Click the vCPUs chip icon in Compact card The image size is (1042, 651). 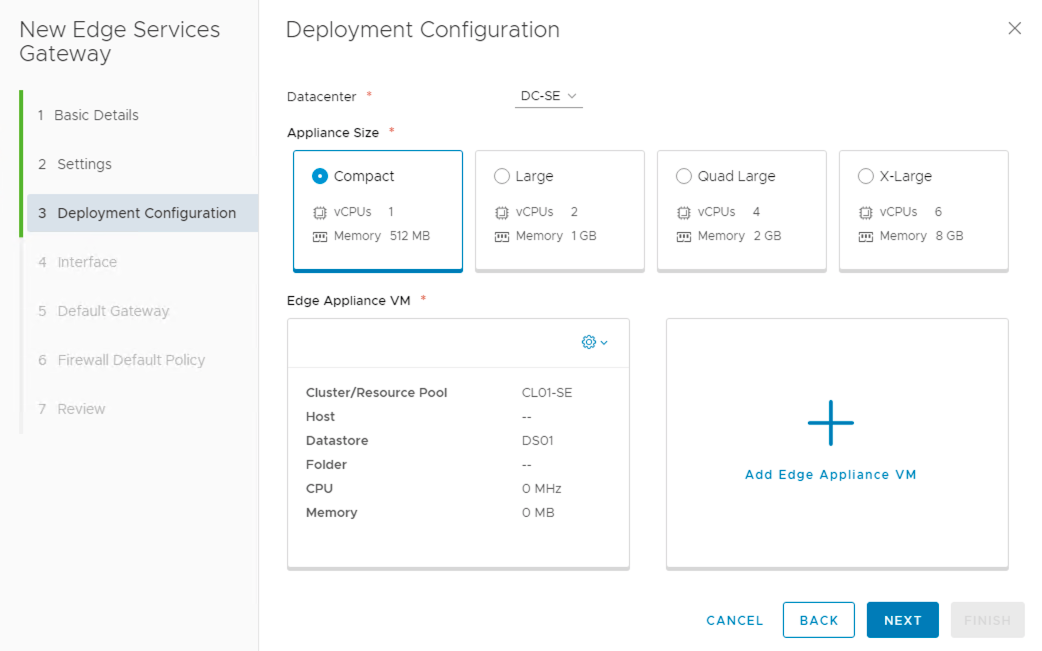click(320, 213)
